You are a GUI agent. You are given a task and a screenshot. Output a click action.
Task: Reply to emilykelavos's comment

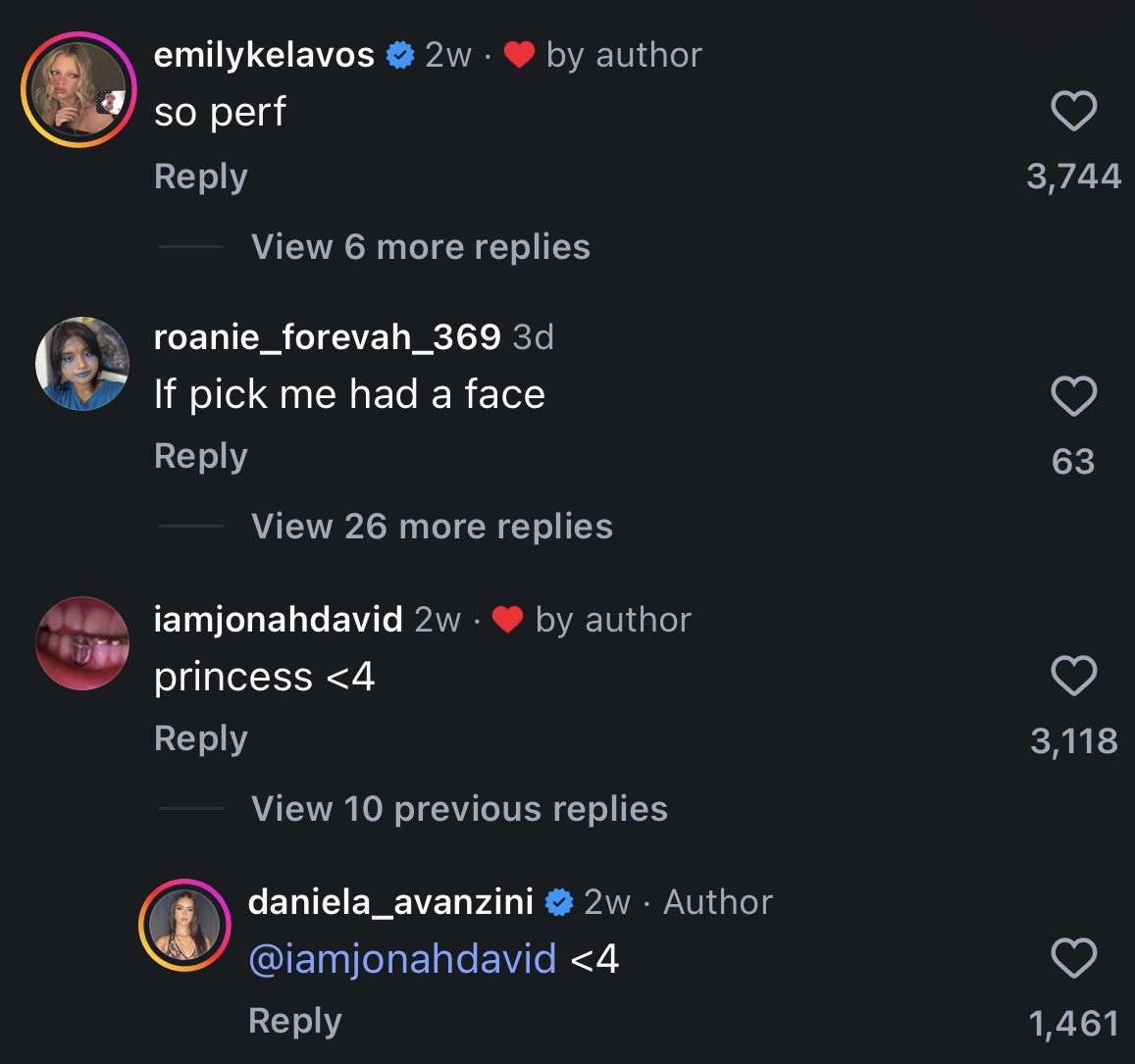[x=200, y=177]
